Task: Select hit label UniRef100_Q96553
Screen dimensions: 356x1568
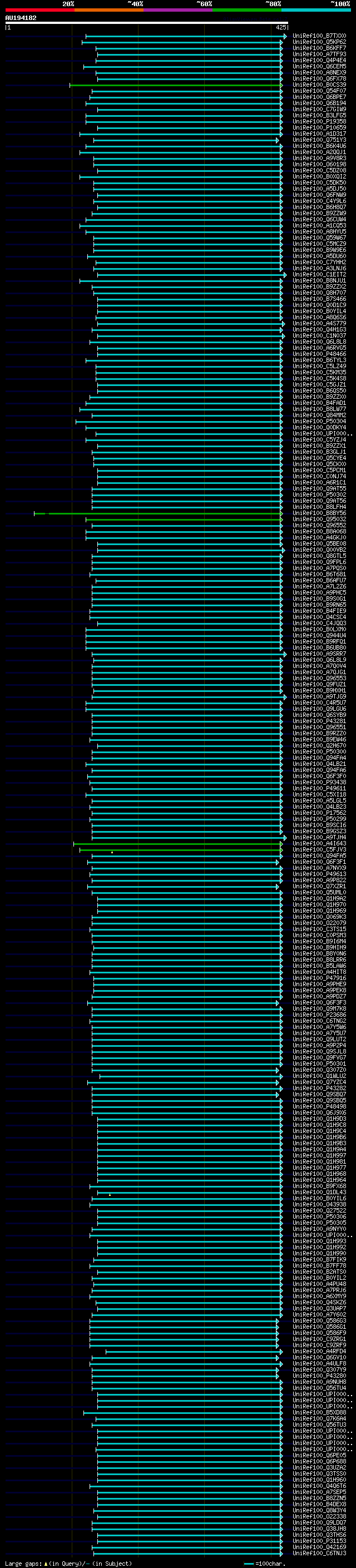Action: 319,678
